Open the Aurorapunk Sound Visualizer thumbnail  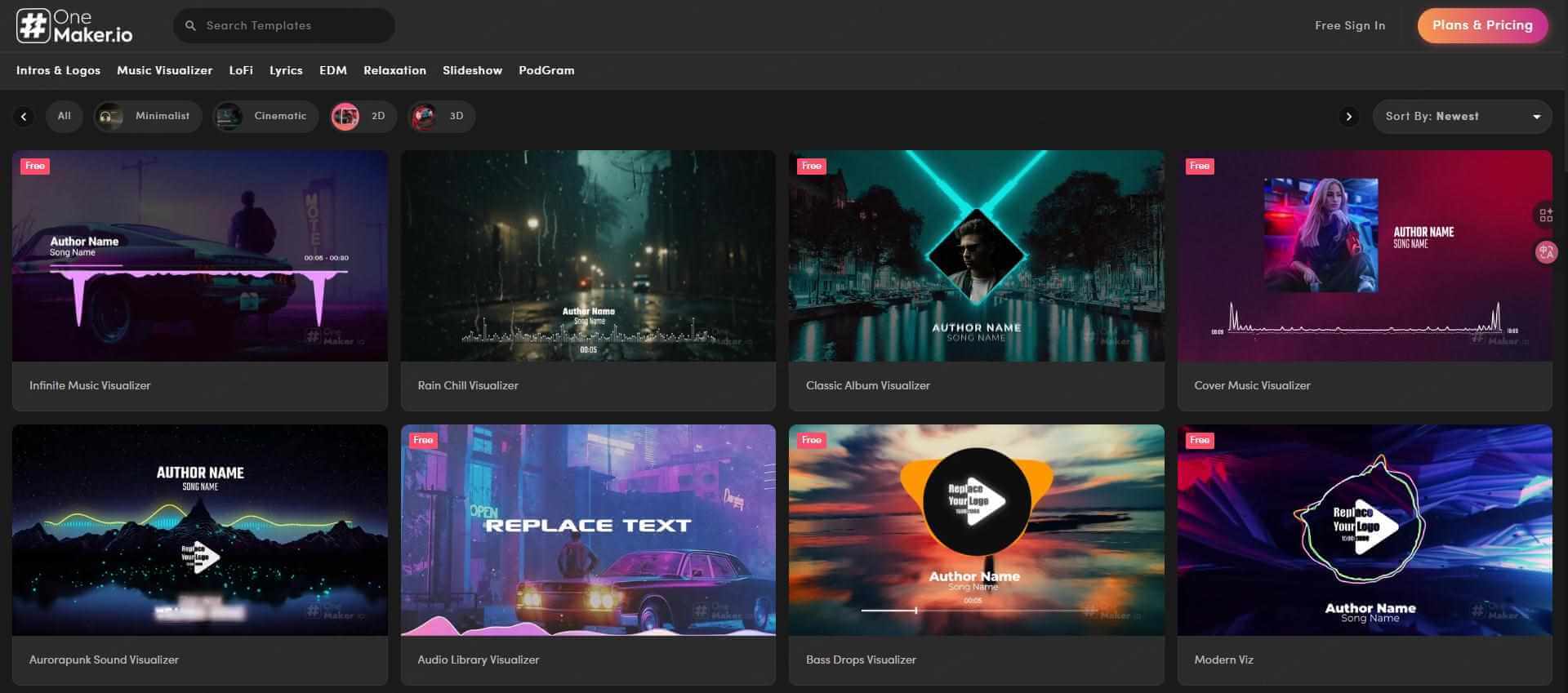pyautogui.click(x=200, y=530)
